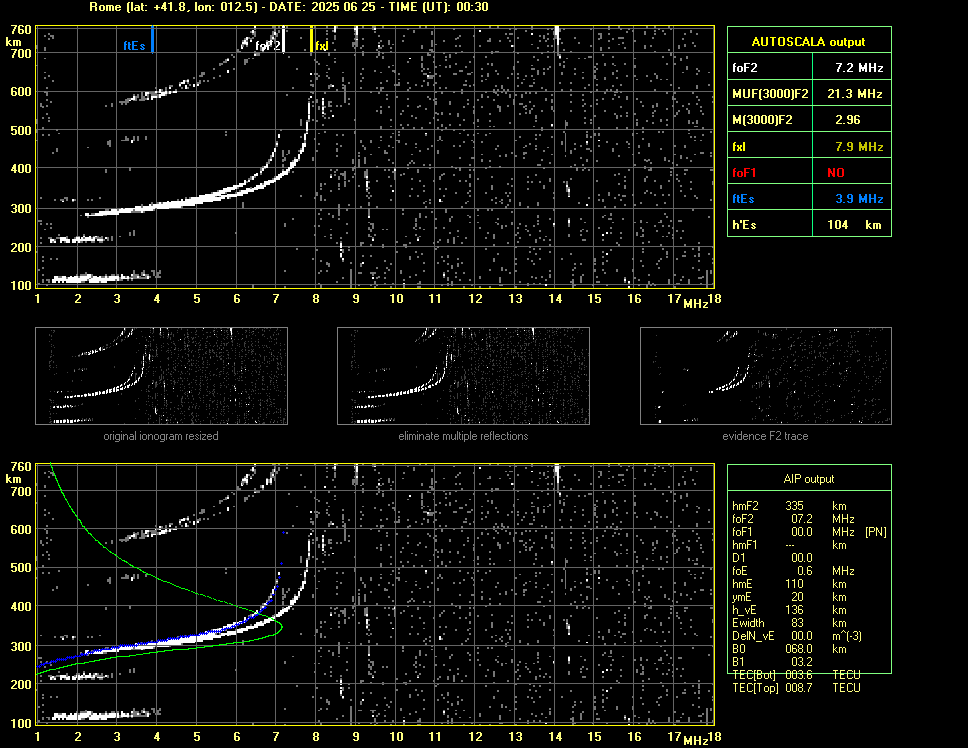Click the 760 km label on upper ionogram

(x=20, y=30)
